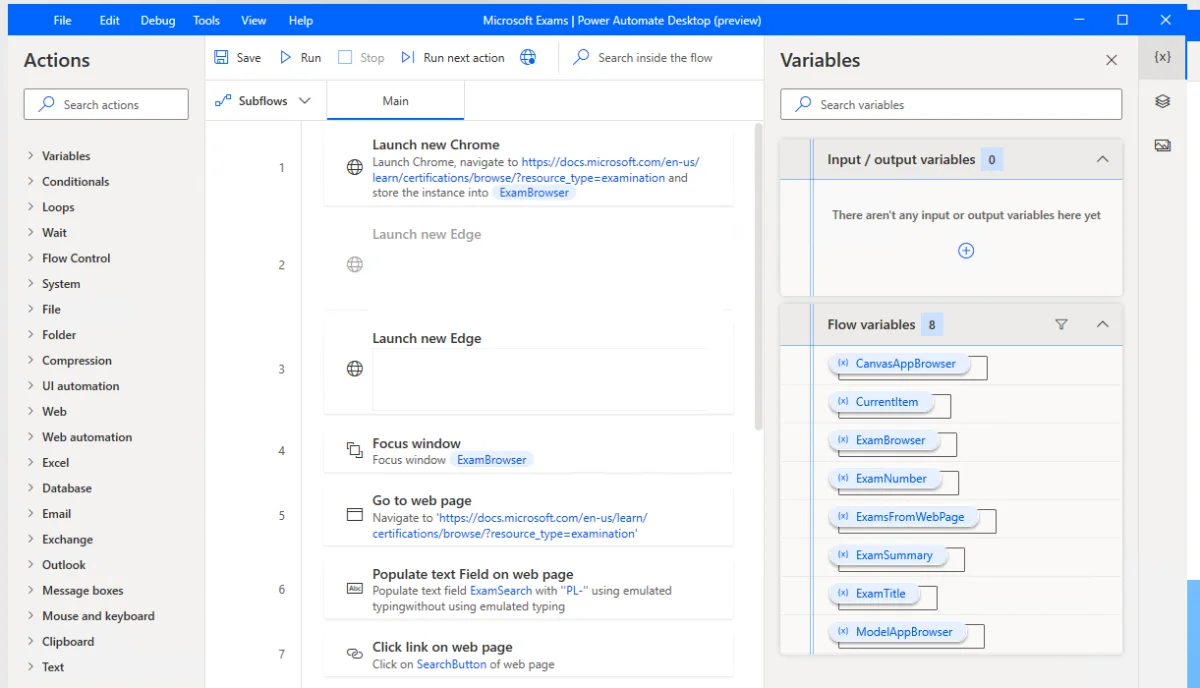Click the flow designer vertical scrollbar
Screen dimensions: 1200x688
point(758,275)
